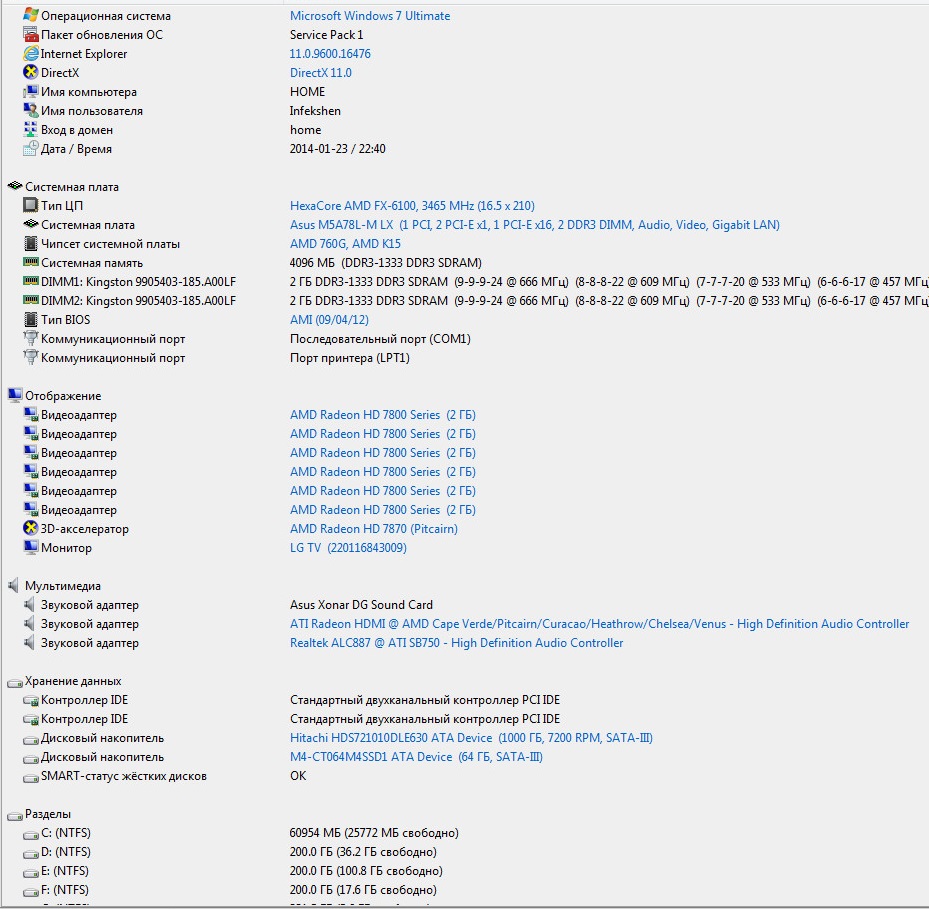Click the chip icon beside Тип BIOS
Viewport: 929px width, 909px height.
coord(31,319)
